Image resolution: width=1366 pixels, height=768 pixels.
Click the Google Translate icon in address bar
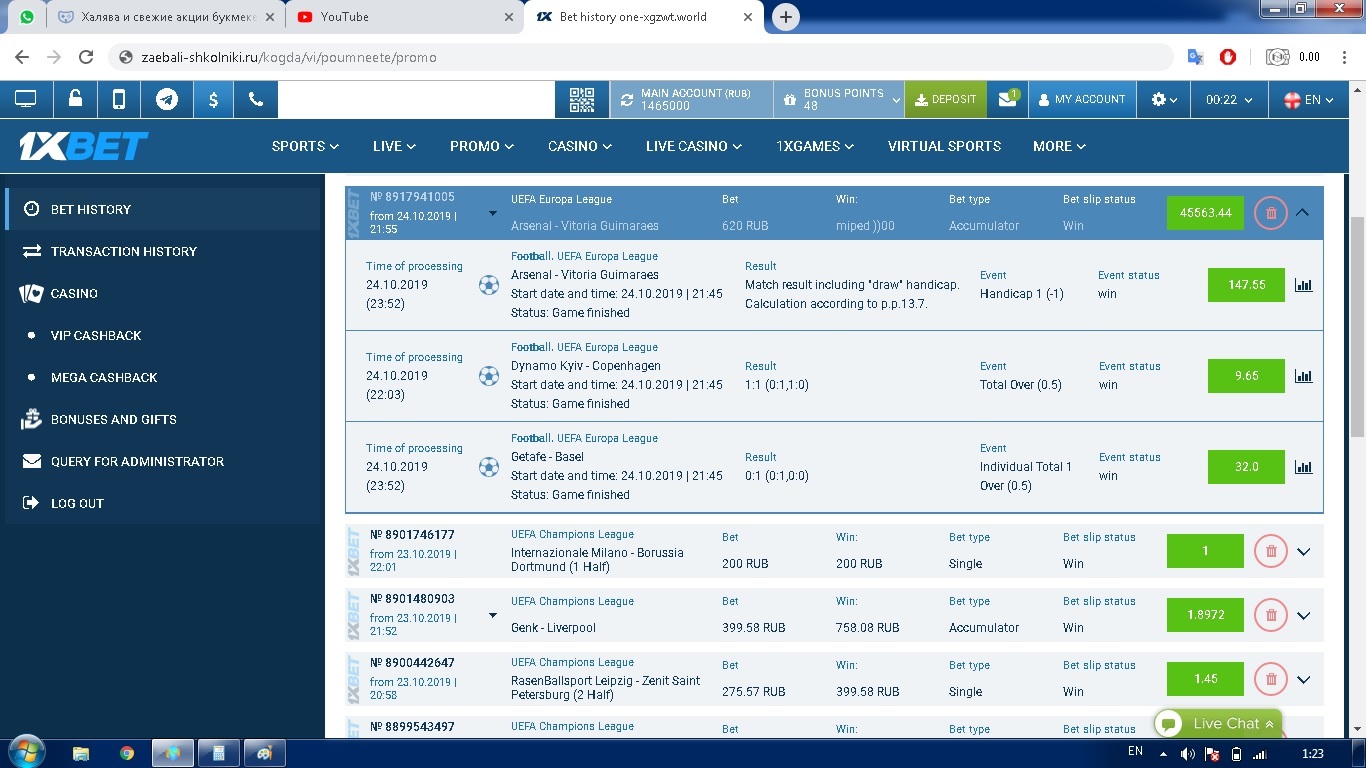point(1195,57)
